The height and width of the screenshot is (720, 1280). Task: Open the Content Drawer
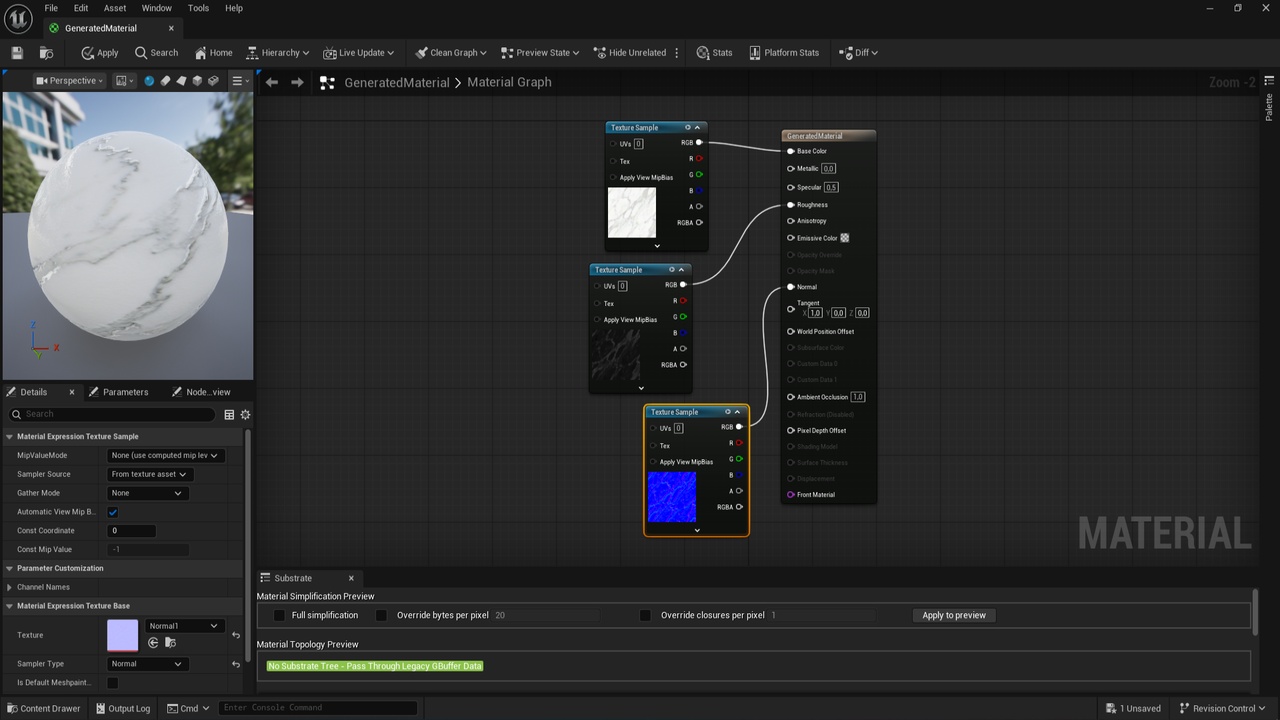click(43, 708)
